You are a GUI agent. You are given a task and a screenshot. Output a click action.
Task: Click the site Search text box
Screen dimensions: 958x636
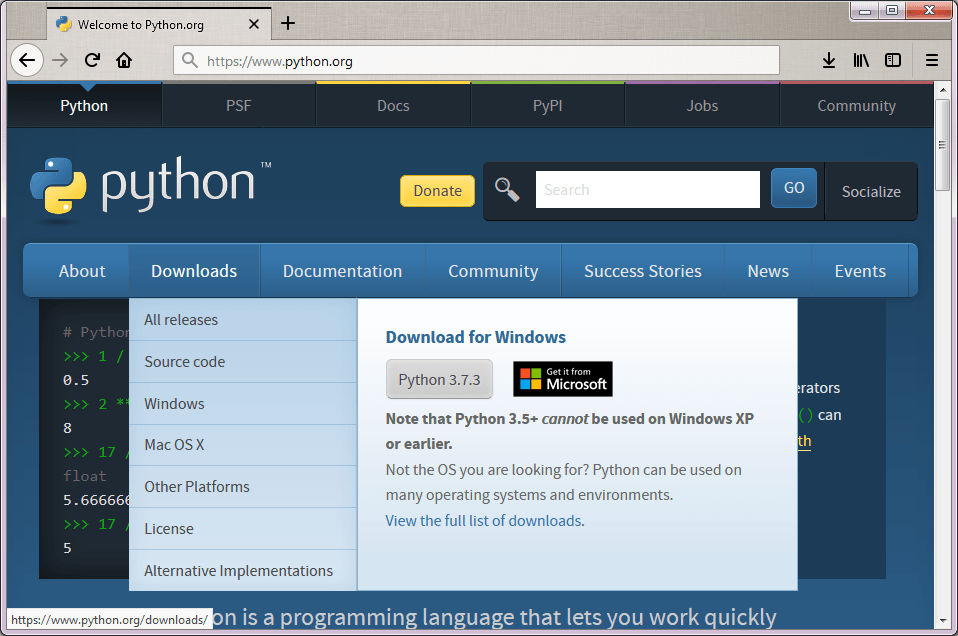(648, 189)
